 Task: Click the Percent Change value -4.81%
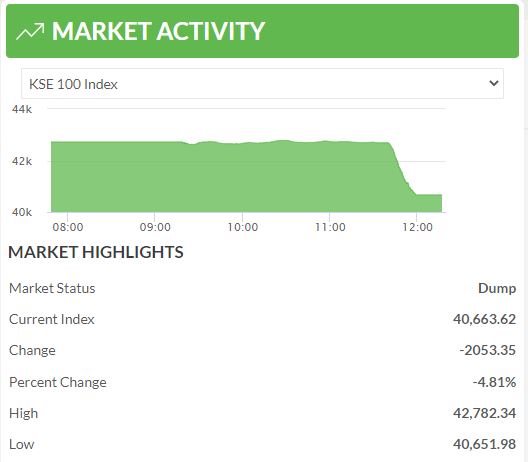pyautogui.click(x=494, y=382)
